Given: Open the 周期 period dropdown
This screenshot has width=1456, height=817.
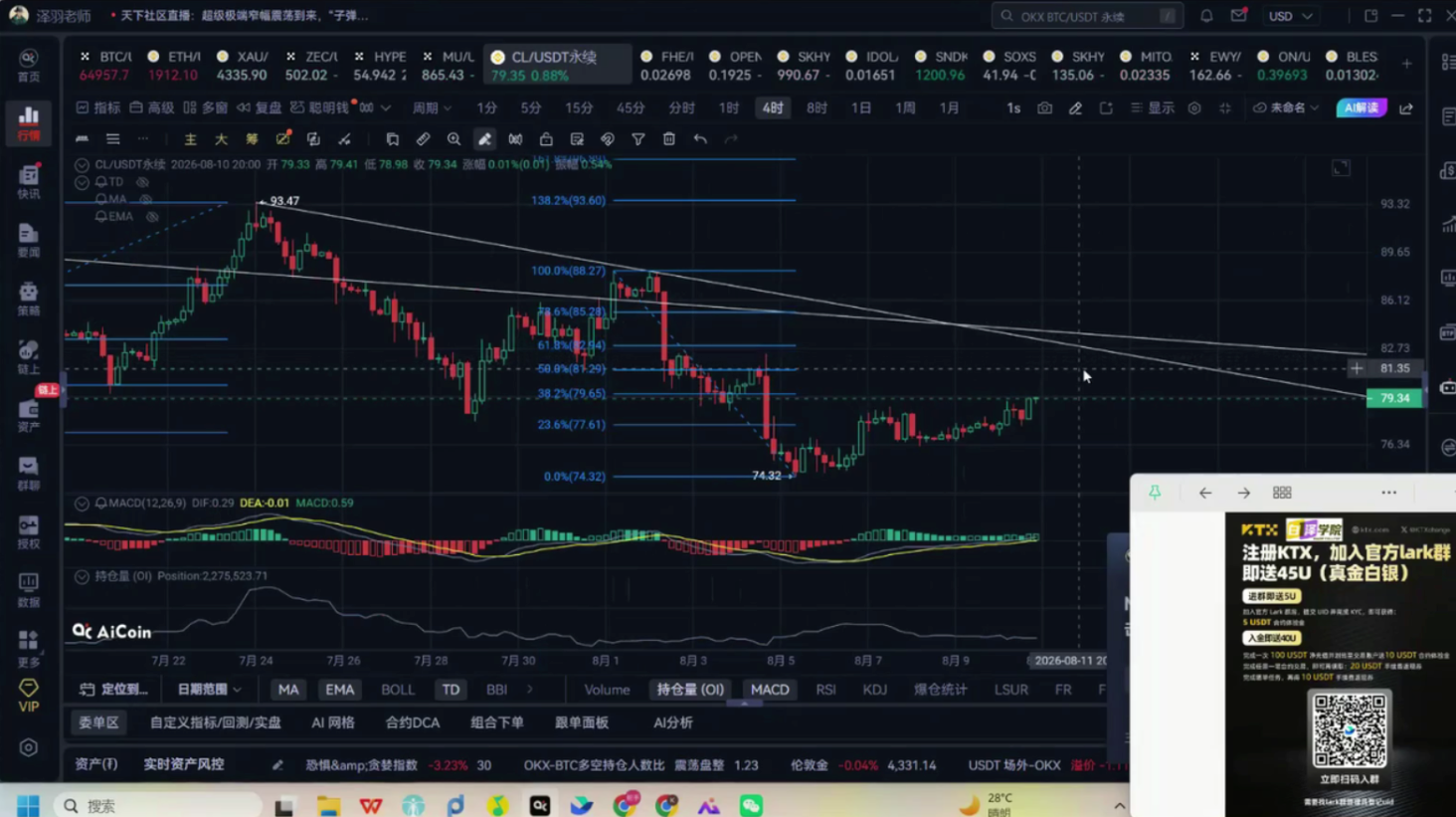Looking at the screenshot, I should coord(432,107).
